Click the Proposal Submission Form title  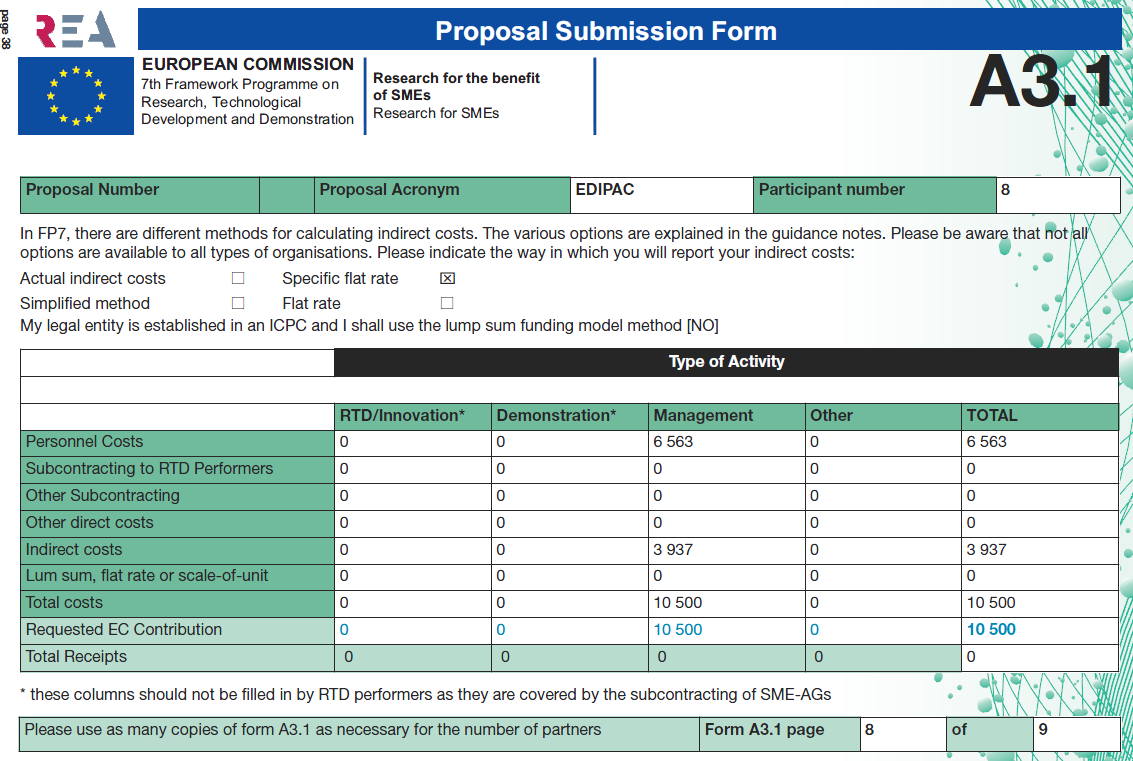(x=606, y=31)
